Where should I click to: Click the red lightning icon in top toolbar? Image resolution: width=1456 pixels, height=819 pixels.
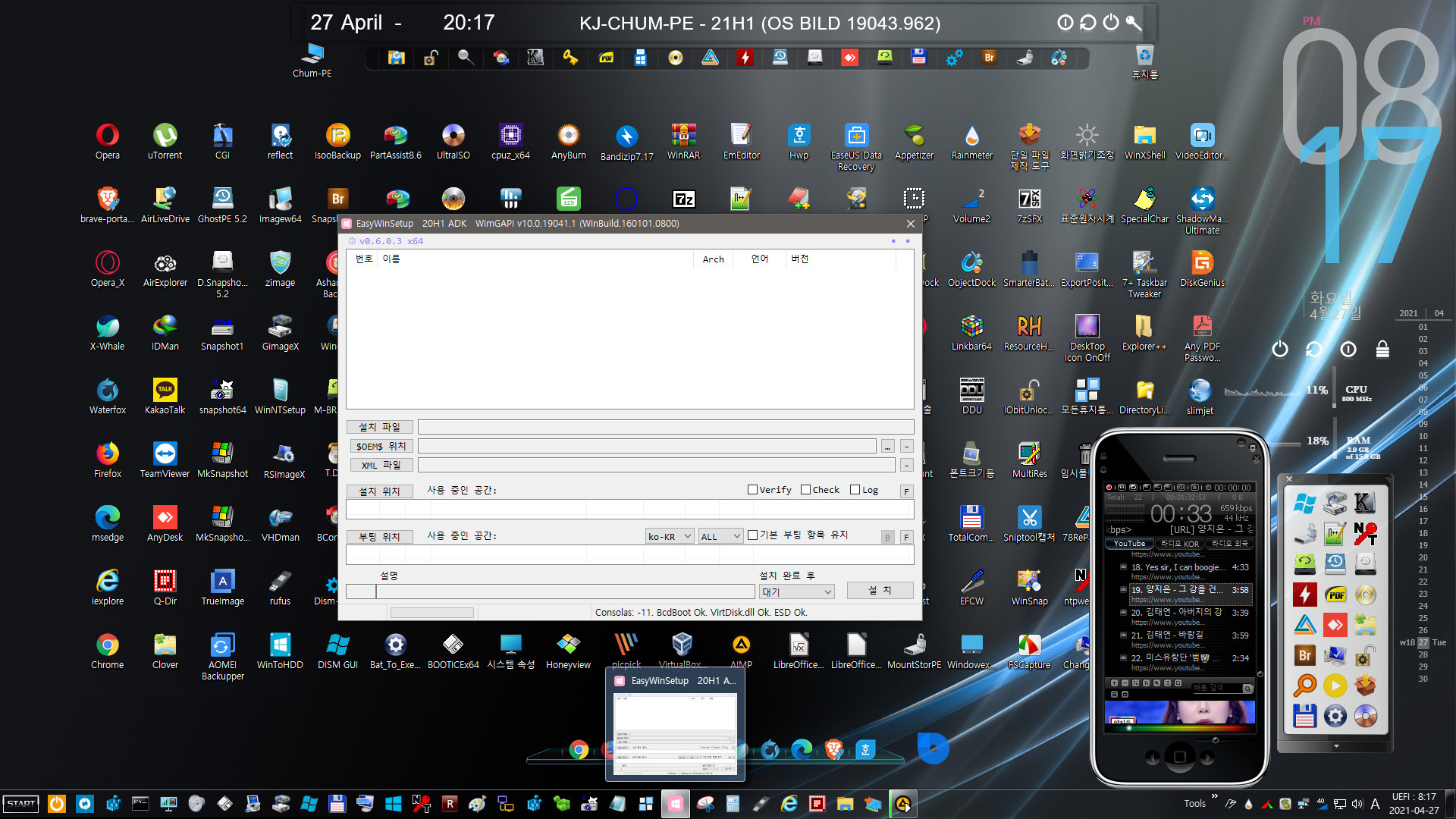pyautogui.click(x=745, y=58)
